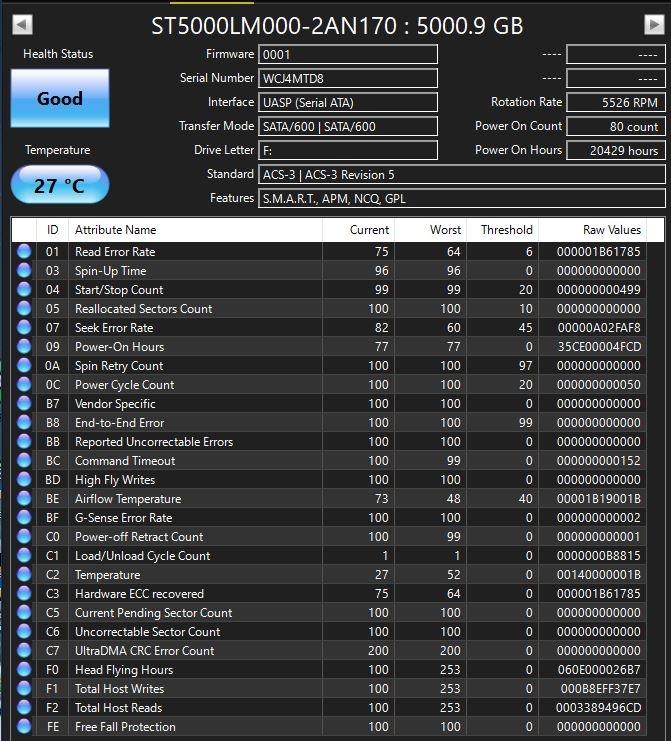Click the next disk right arrow button

point(653,25)
